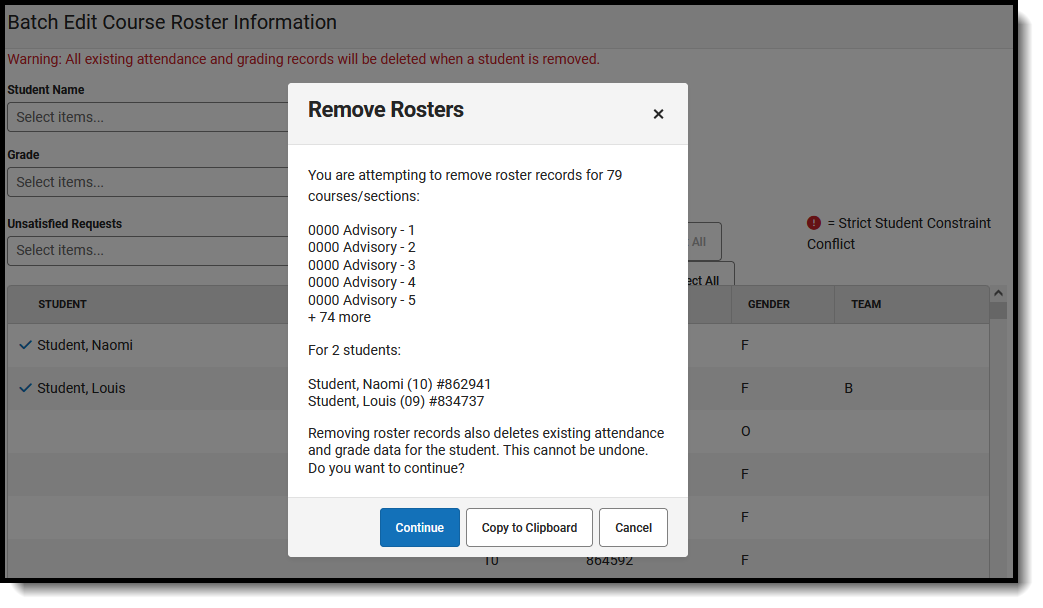Select the Student, Louis row name

coord(81,388)
